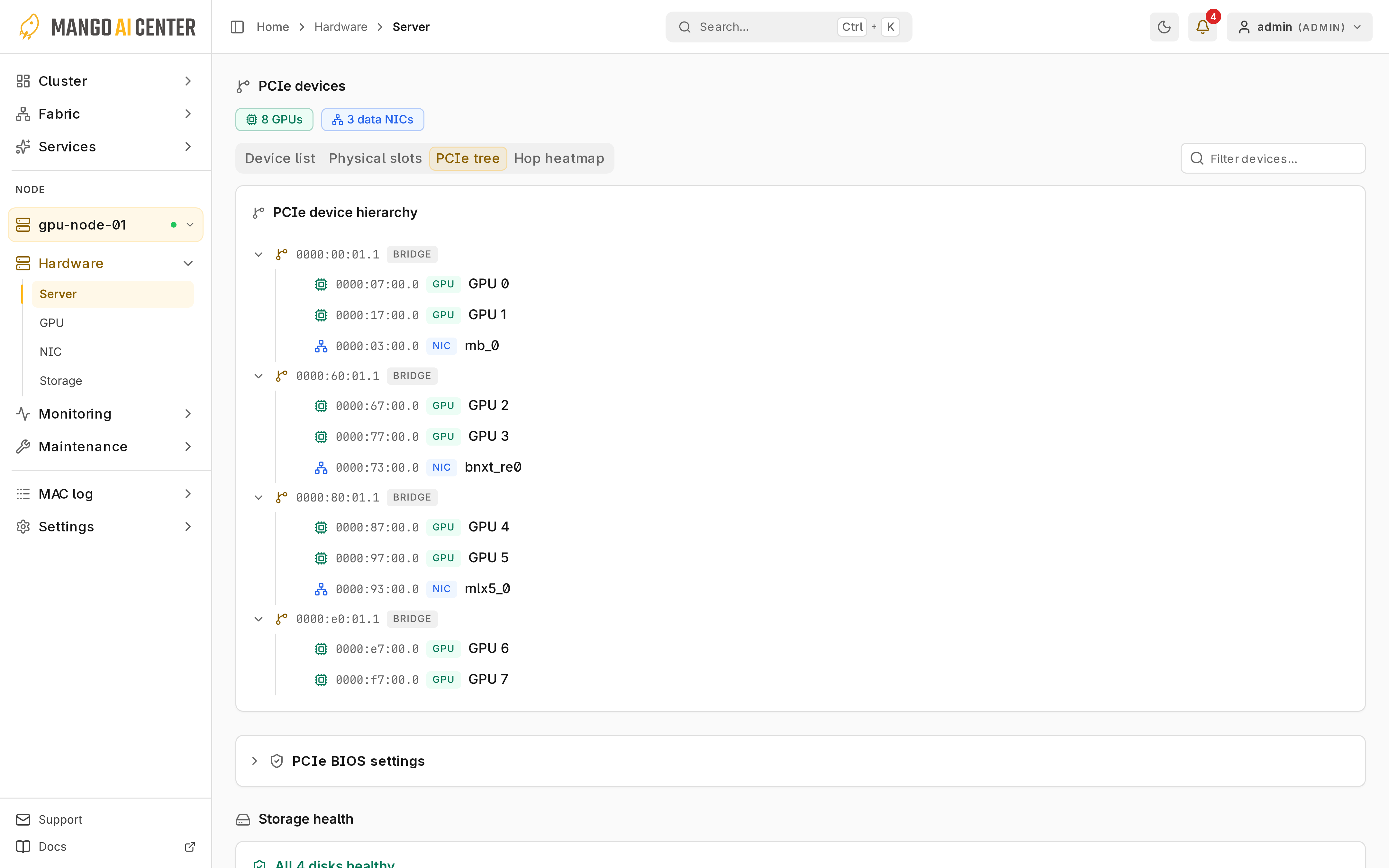The width and height of the screenshot is (1389, 868).
Task: Collapse the 0000:e0:01.1 bridge node
Action: tap(258, 619)
